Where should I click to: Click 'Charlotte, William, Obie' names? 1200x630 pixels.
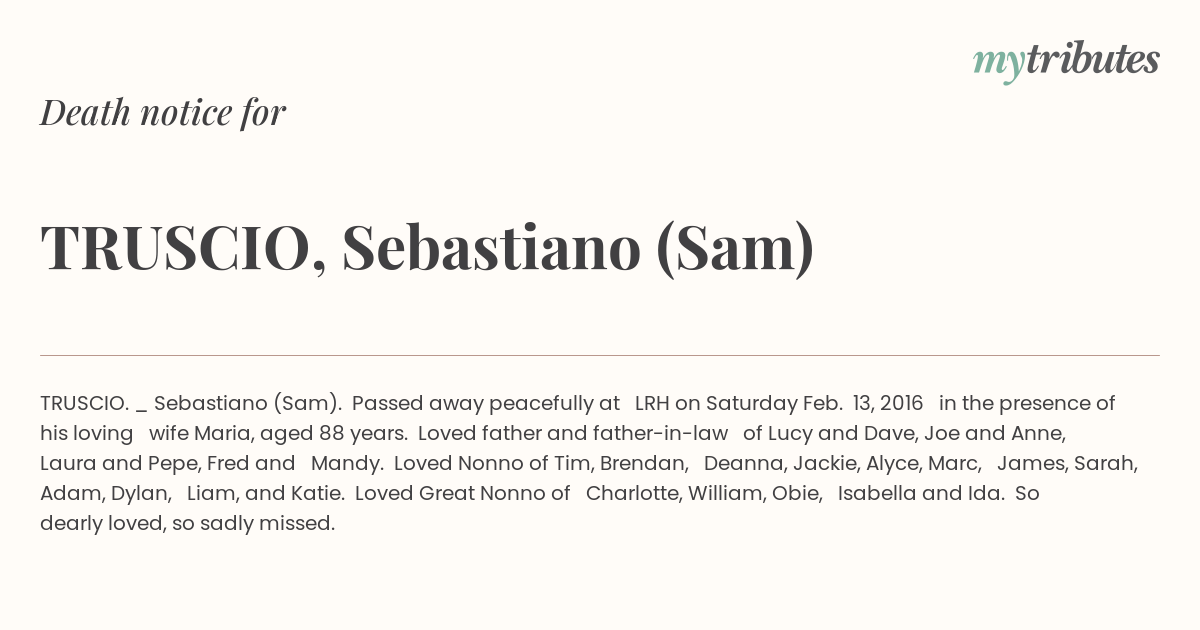[704, 493]
